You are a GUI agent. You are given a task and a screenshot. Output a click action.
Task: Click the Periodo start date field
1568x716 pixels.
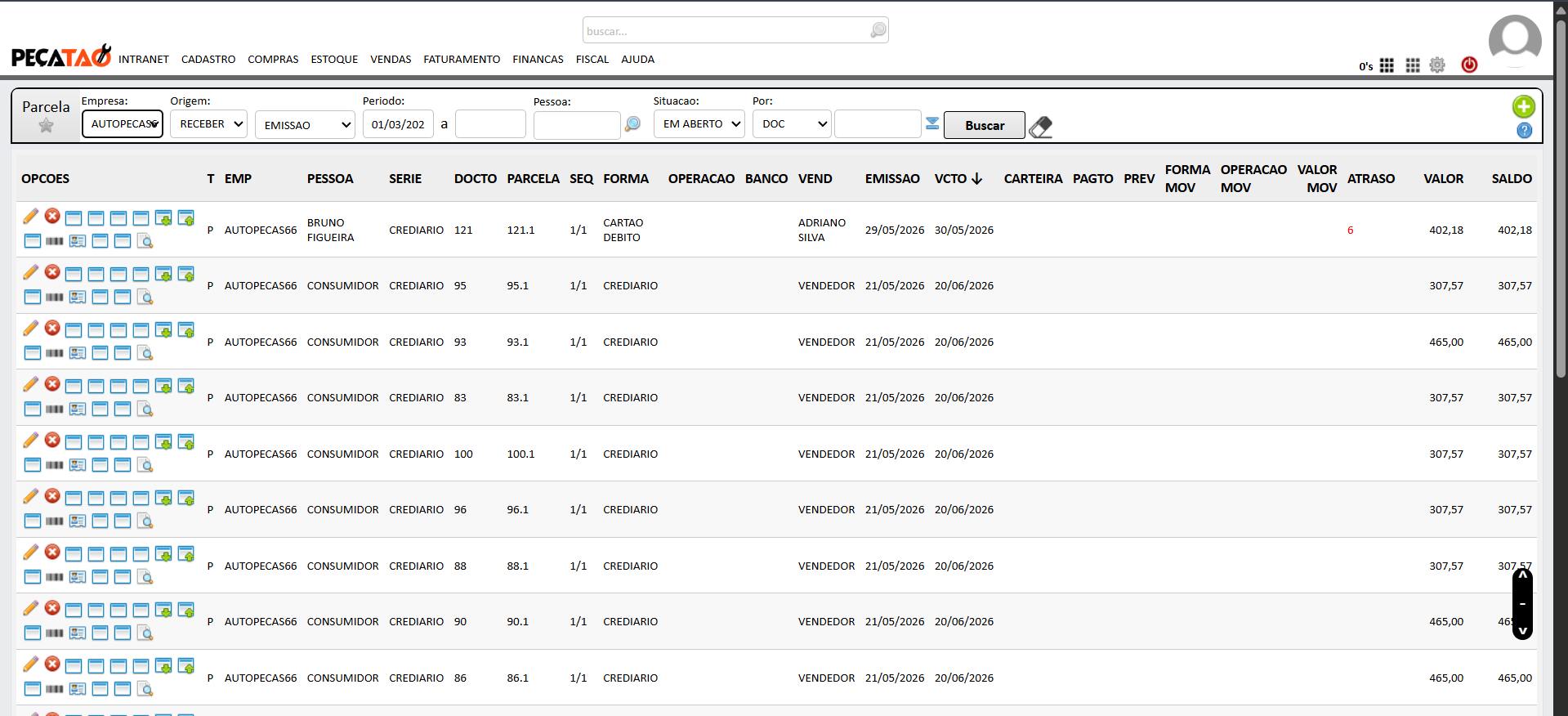point(398,124)
